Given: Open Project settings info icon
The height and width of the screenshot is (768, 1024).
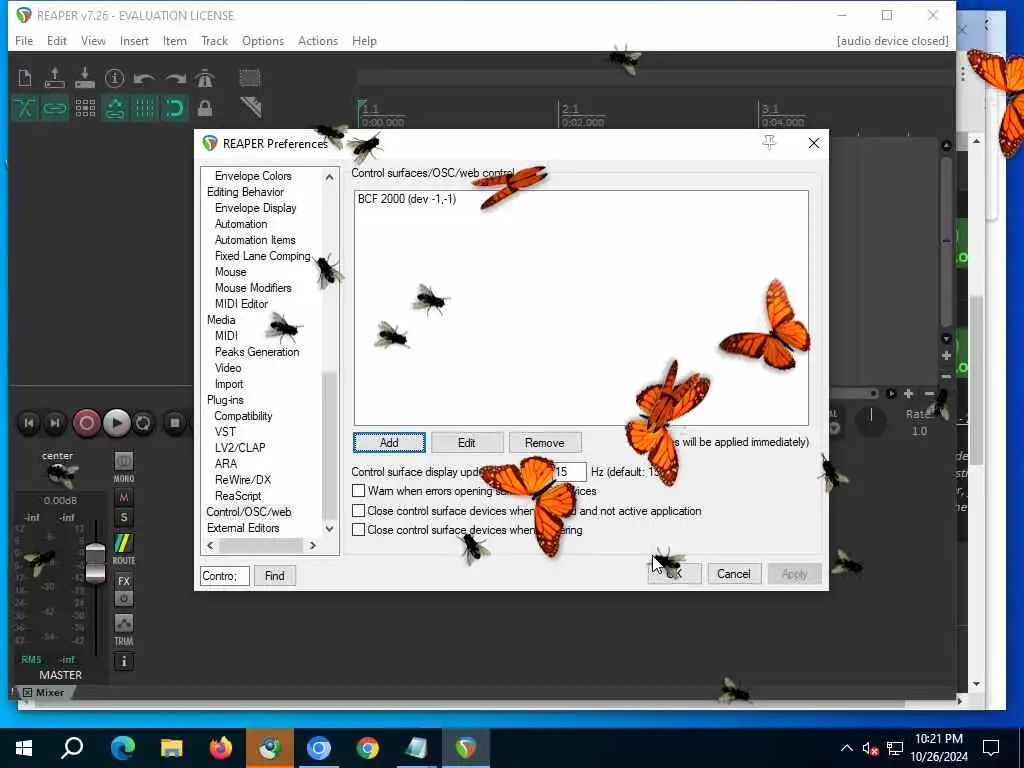Looking at the screenshot, I should tap(114, 78).
